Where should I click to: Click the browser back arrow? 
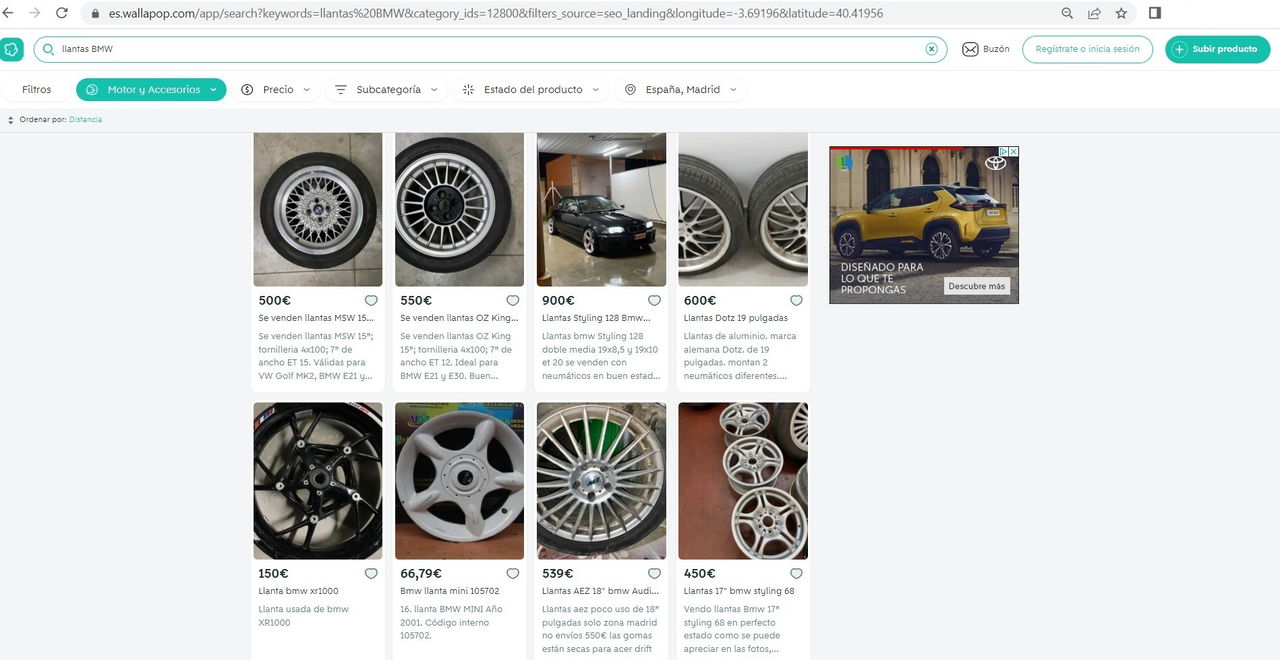[8, 14]
